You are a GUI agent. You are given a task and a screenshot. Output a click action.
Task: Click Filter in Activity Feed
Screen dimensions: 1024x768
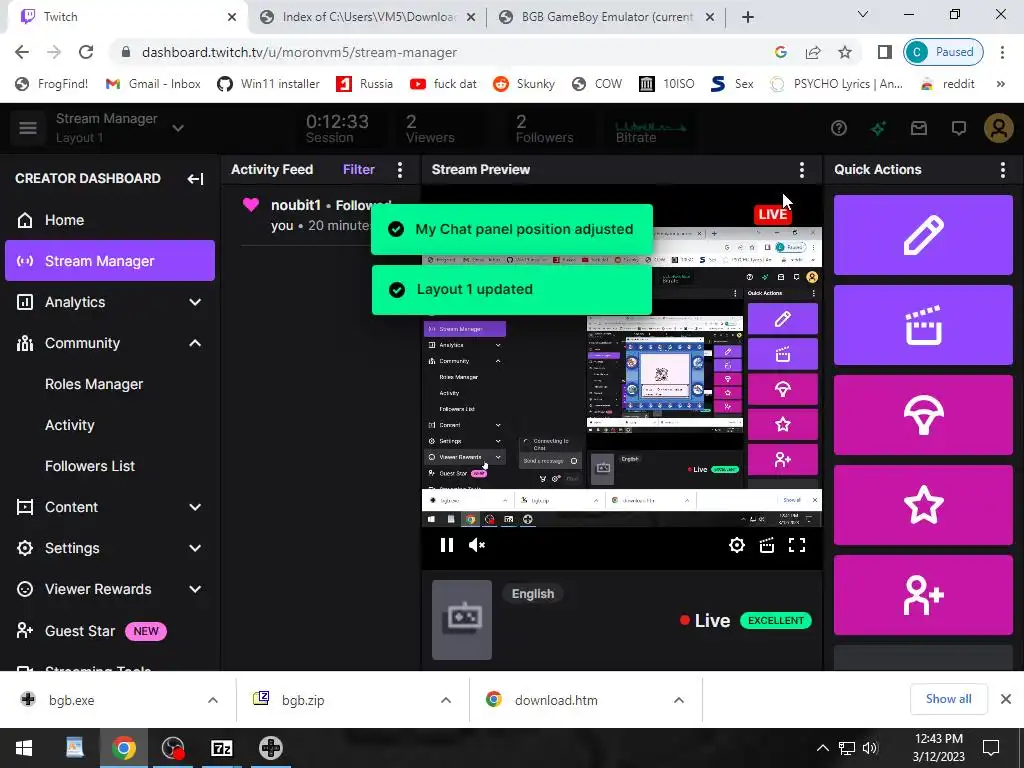pos(359,170)
